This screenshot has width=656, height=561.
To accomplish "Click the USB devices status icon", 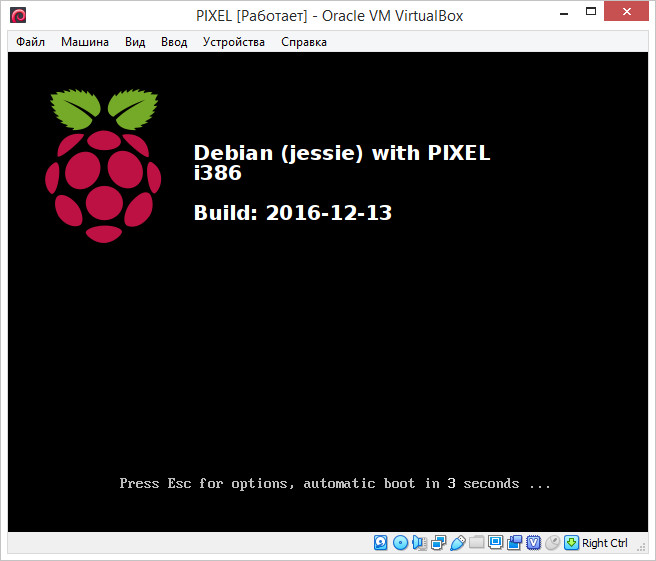I will pyautogui.click(x=458, y=543).
